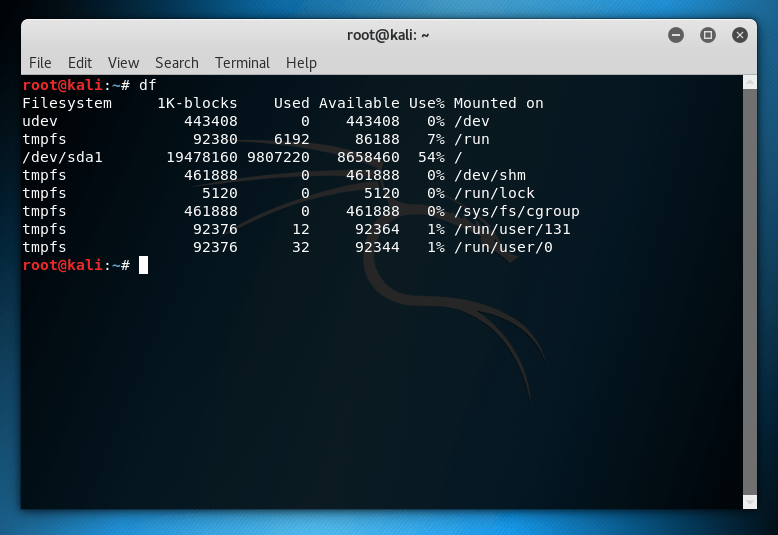778x535 pixels.
Task: Click the '8658460' available value
Action: coord(368,157)
